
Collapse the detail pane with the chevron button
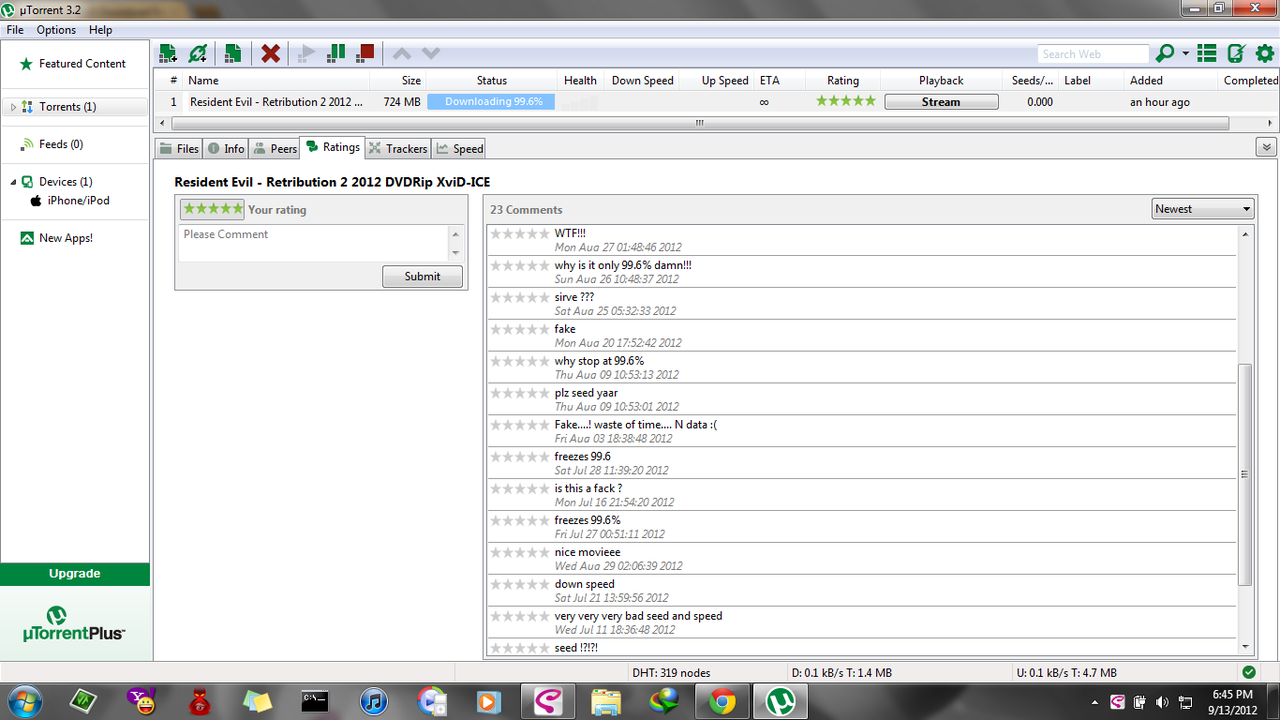coord(1267,147)
